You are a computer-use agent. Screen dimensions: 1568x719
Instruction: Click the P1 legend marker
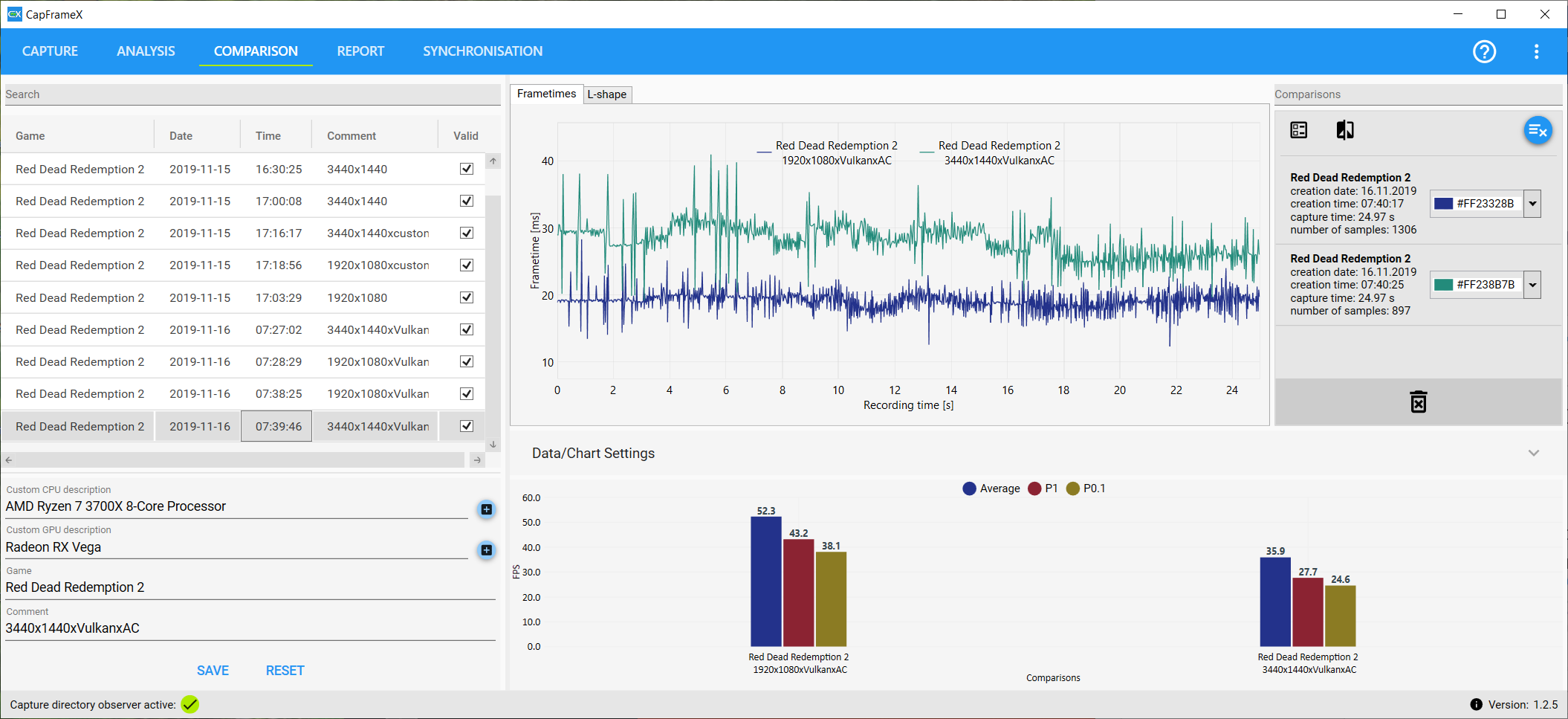click(1034, 489)
